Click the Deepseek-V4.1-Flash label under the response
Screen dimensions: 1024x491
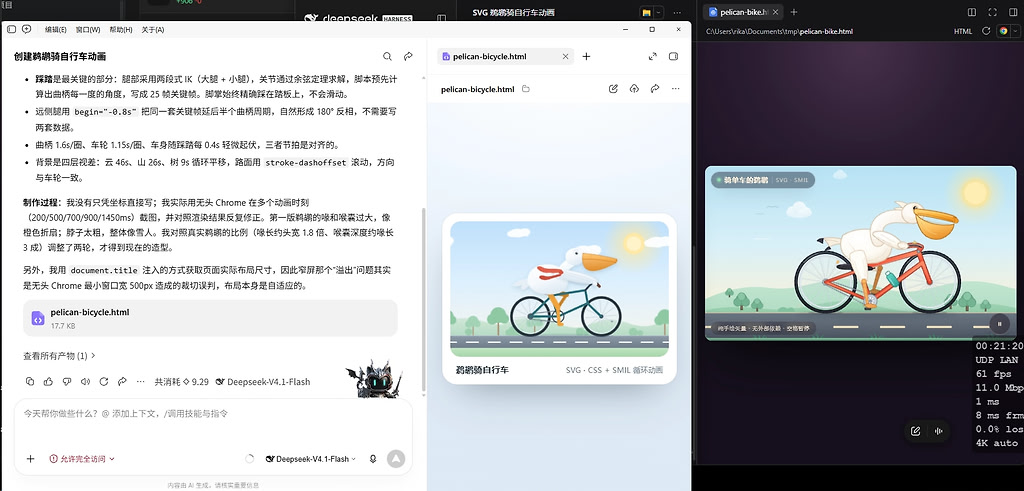(x=263, y=382)
